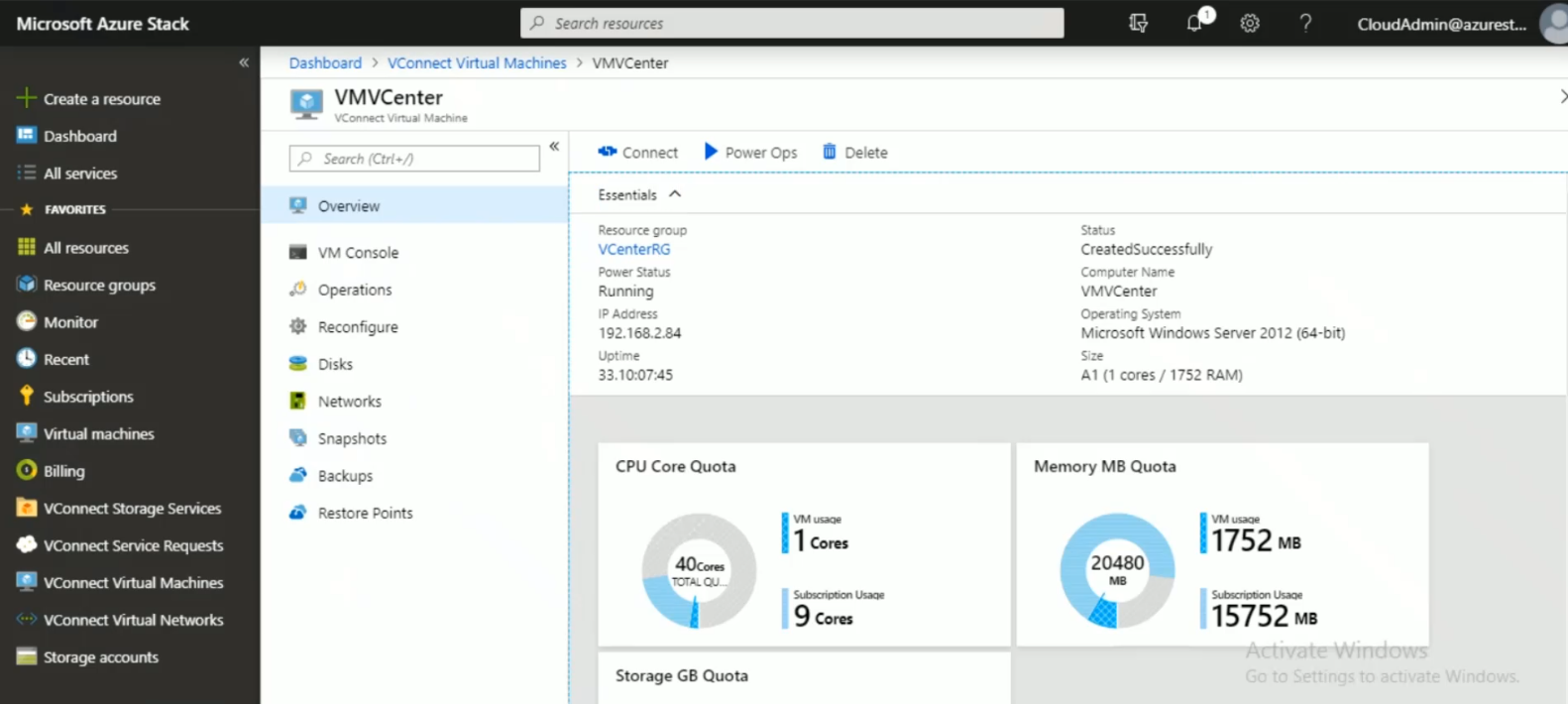This screenshot has height=706, width=1568.
Task: Click the Storage GB Quota tile
Action: [x=804, y=678]
